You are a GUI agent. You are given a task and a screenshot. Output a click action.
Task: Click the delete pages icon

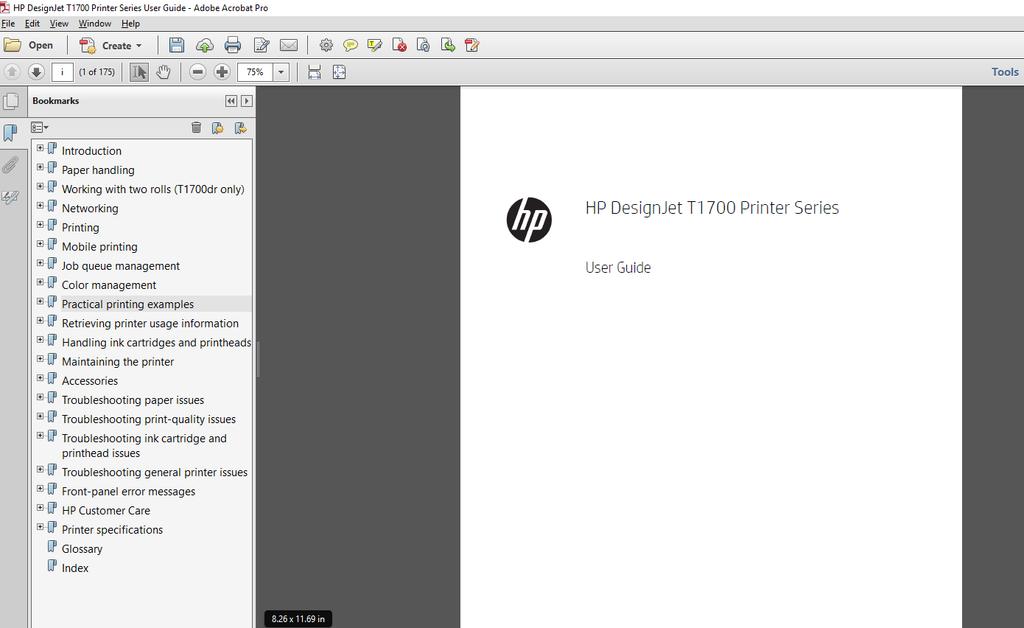(x=399, y=45)
